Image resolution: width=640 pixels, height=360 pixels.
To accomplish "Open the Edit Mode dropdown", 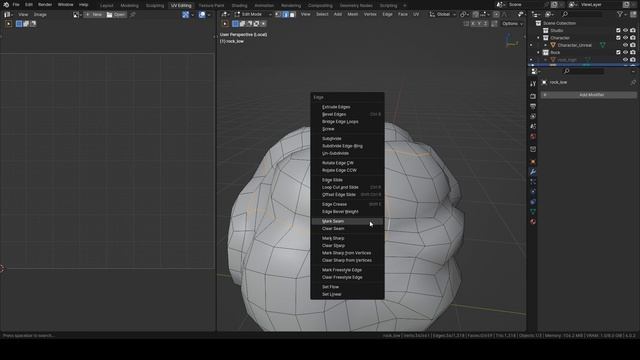I will click(x=253, y=14).
